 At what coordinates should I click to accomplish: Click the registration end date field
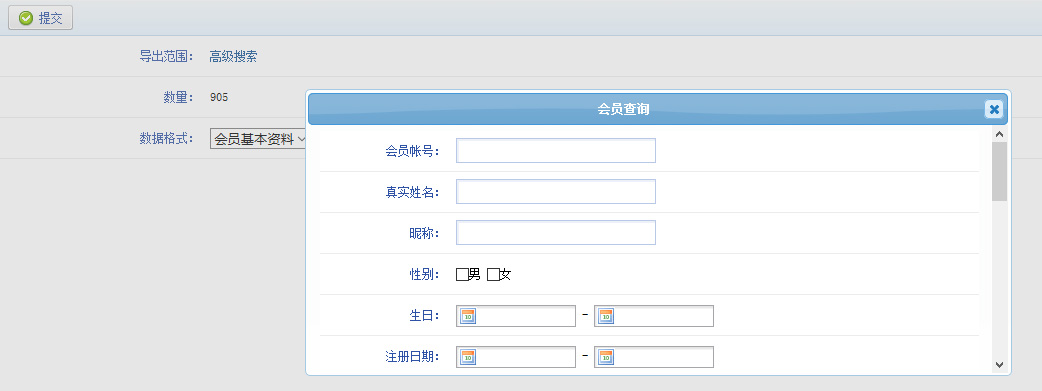[x=654, y=357]
